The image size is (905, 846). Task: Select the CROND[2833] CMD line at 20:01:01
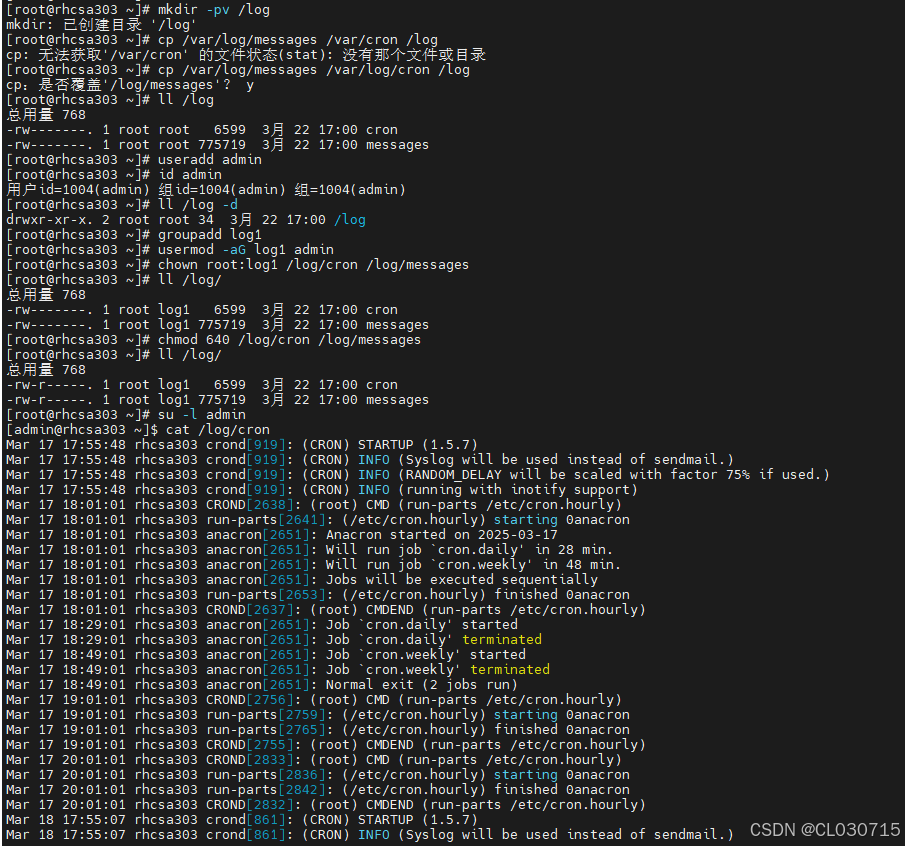[x=314, y=760]
